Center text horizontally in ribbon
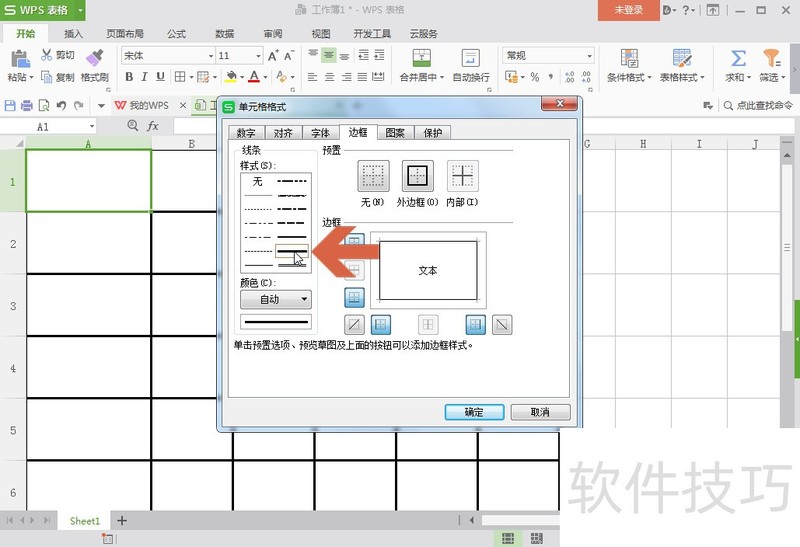Screen dimensions: 800x547 [330, 77]
